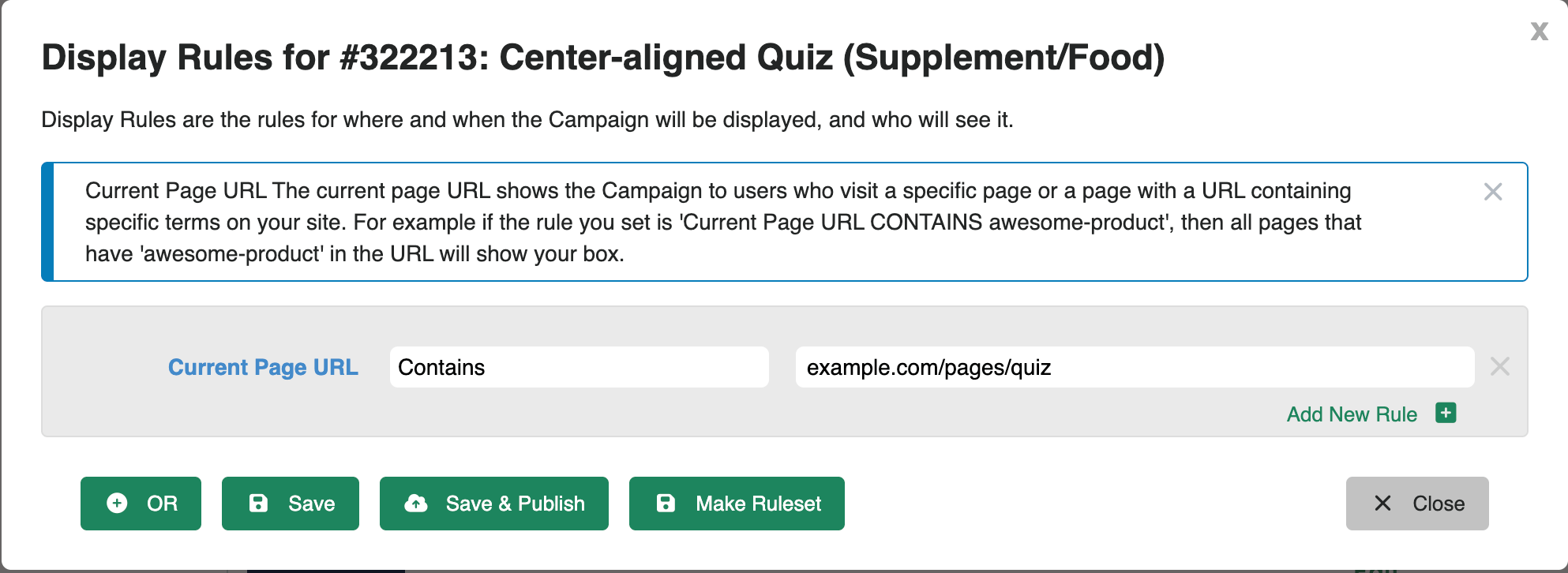The height and width of the screenshot is (573, 1568).
Task: Close the Display Rules dialog
Action: point(1417,503)
